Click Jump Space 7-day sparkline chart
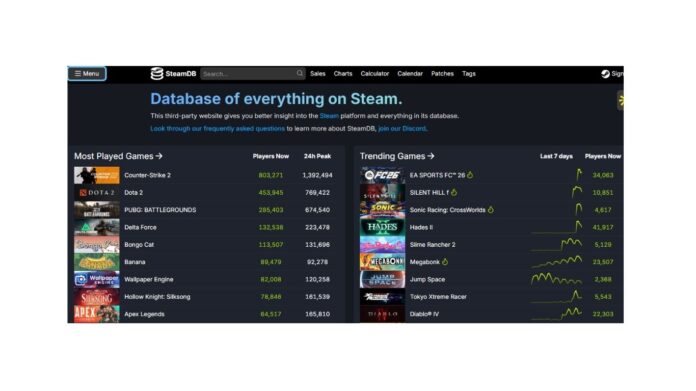696x391 pixels. (x=557, y=279)
